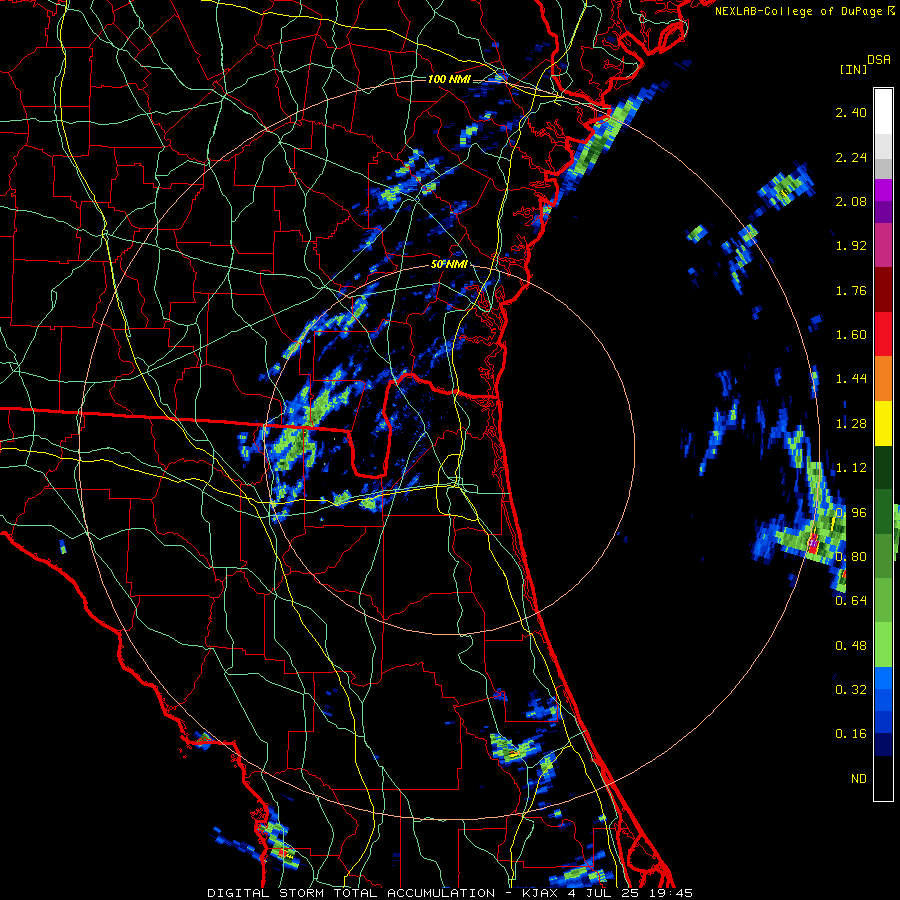Viewport: 900px width, 900px height.
Task: Select the 2.08 legend value
Action: click(x=851, y=201)
